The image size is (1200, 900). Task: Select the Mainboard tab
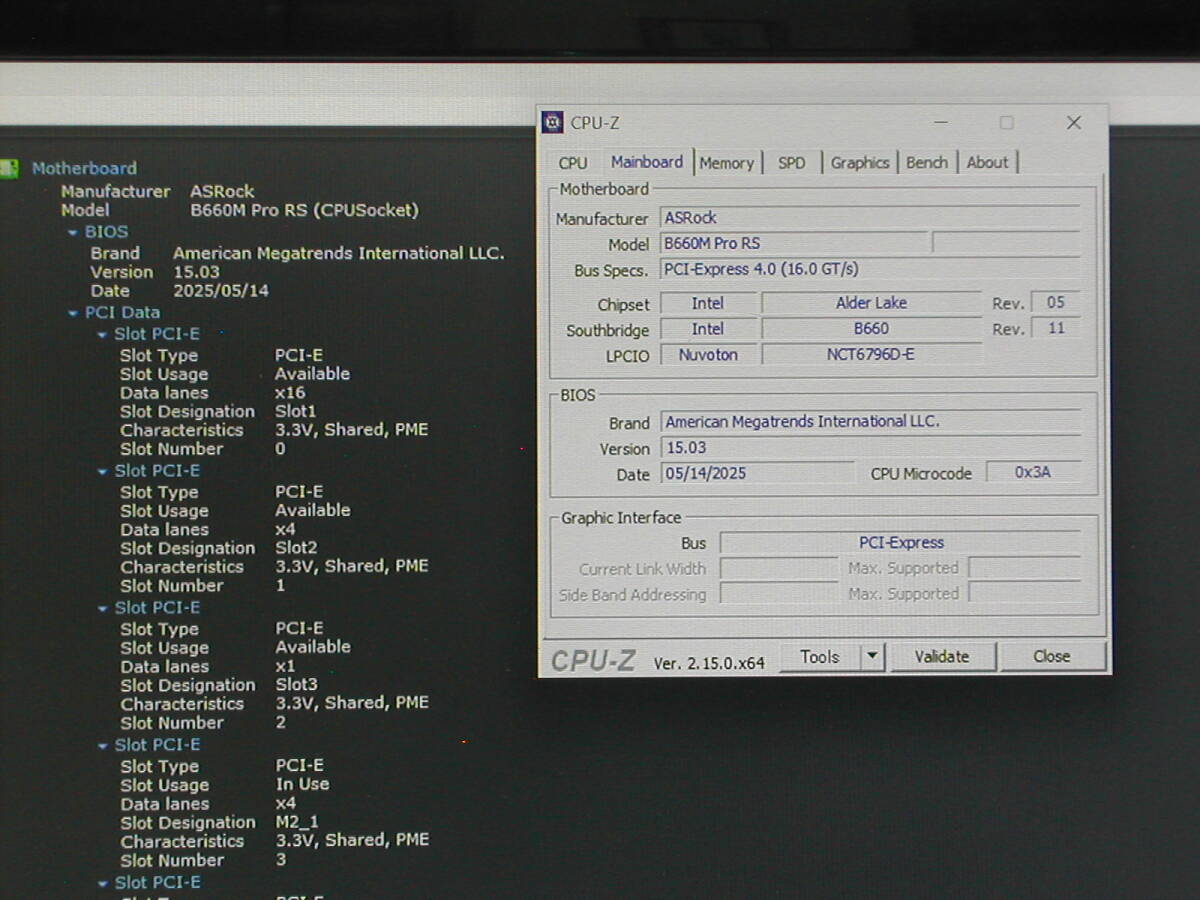[x=647, y=162]
